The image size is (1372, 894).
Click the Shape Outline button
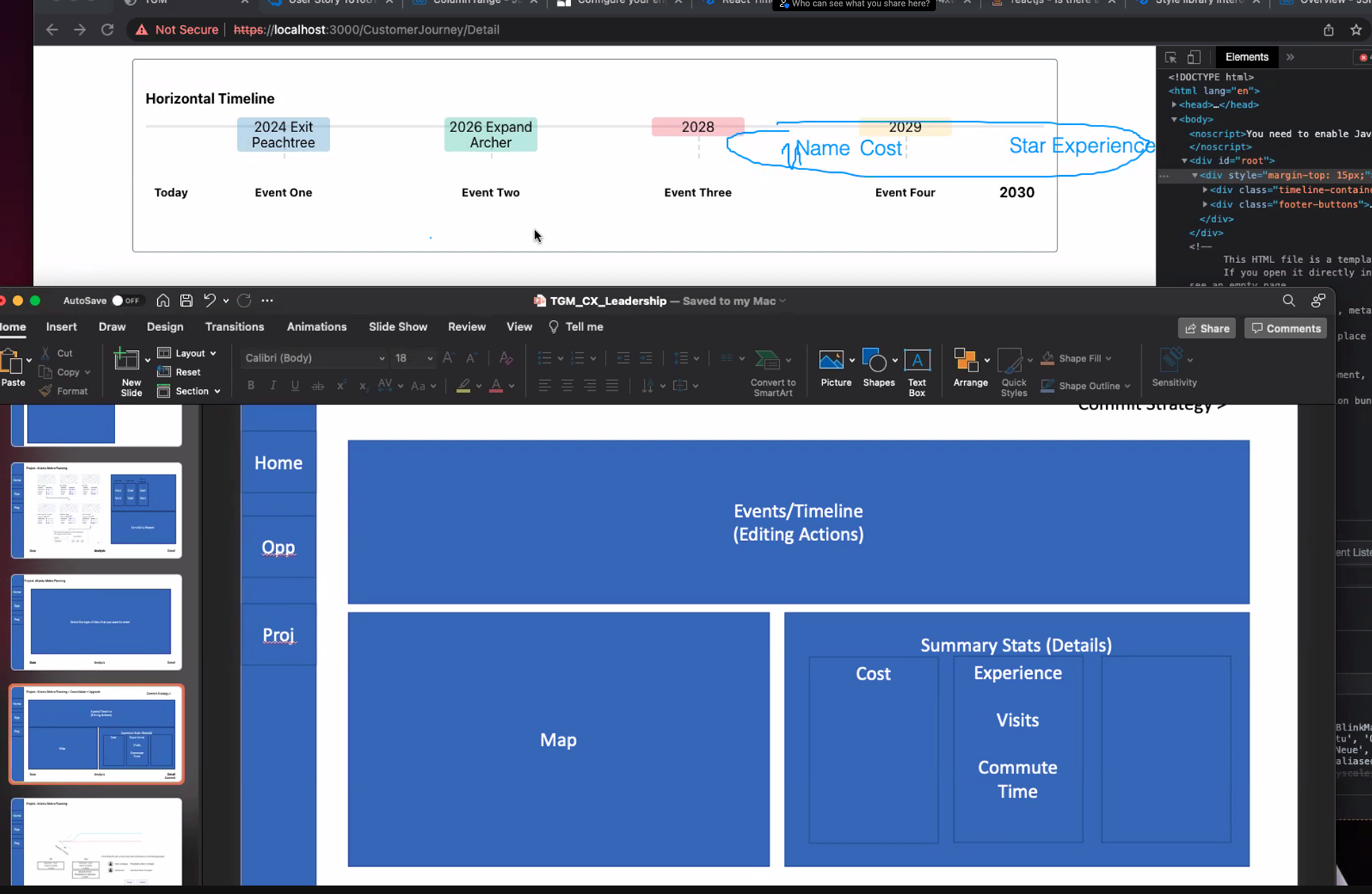pos(1085,386)
